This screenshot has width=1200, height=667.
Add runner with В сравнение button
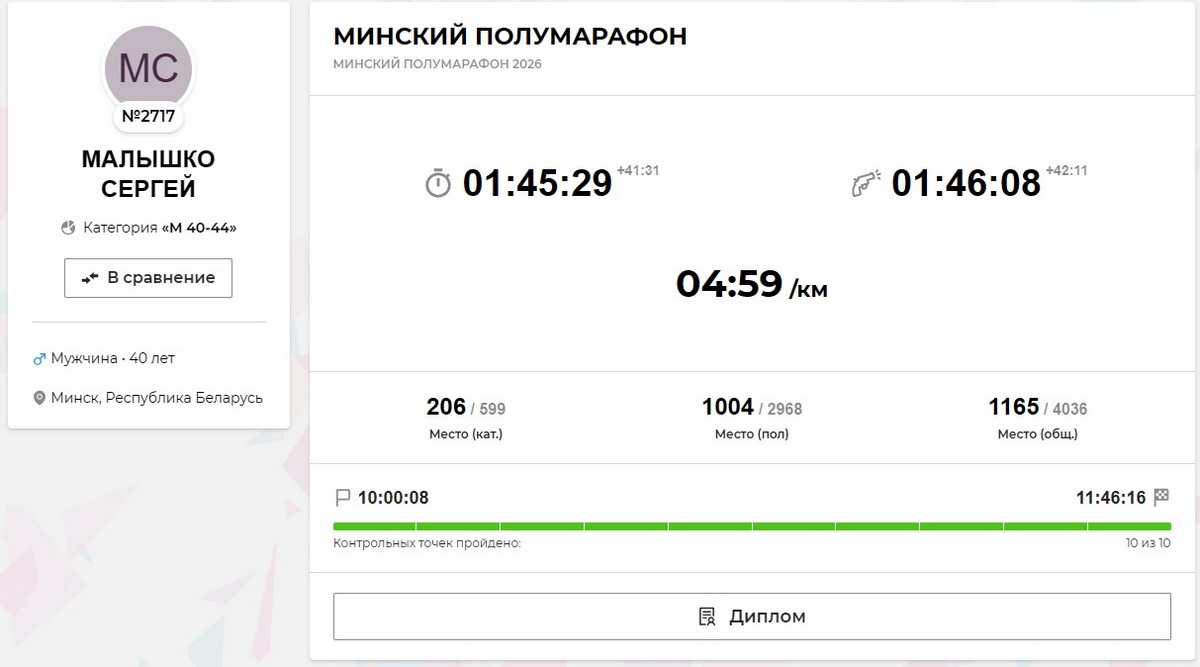tap(148, 278)
